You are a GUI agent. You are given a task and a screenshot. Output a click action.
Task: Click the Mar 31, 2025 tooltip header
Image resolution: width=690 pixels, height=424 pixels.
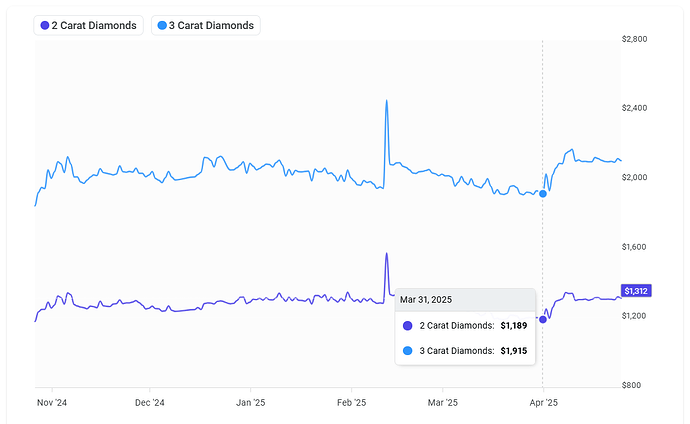[x=465, y=300]
